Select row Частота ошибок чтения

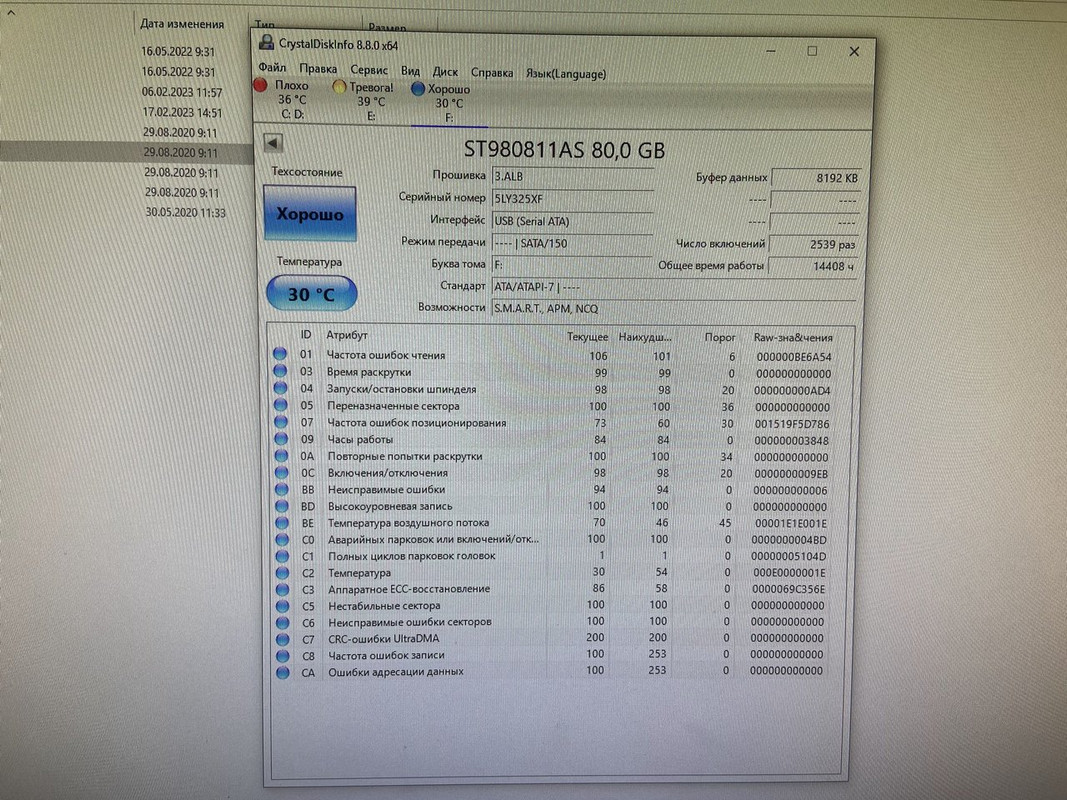(553, 355)
